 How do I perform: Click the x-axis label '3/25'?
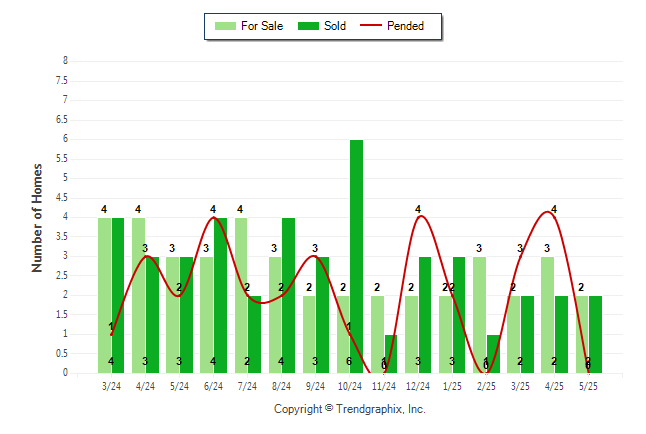520,386
